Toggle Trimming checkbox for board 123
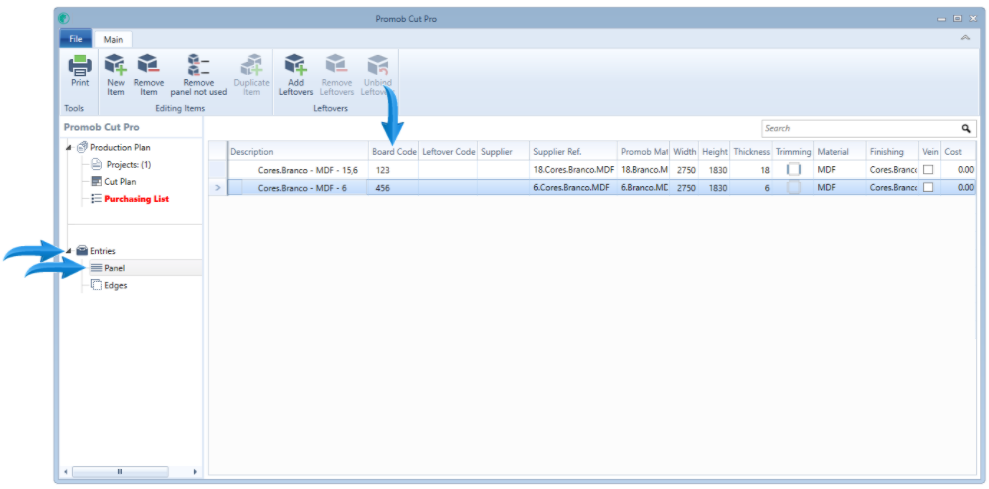The image size is (989, 489). pos(793,170)
